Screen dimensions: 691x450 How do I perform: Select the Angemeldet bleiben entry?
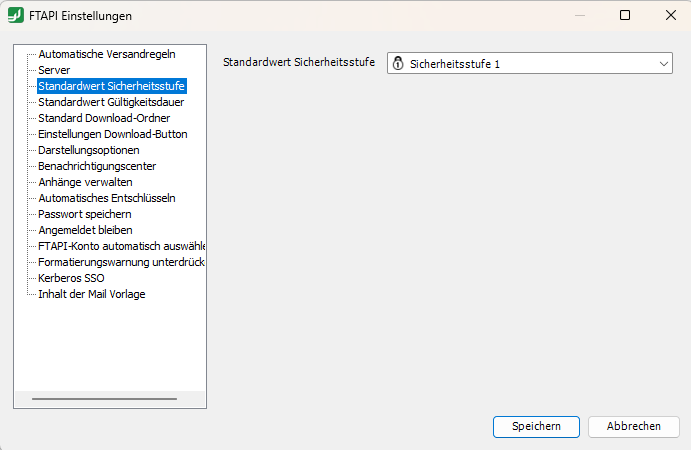85,230
